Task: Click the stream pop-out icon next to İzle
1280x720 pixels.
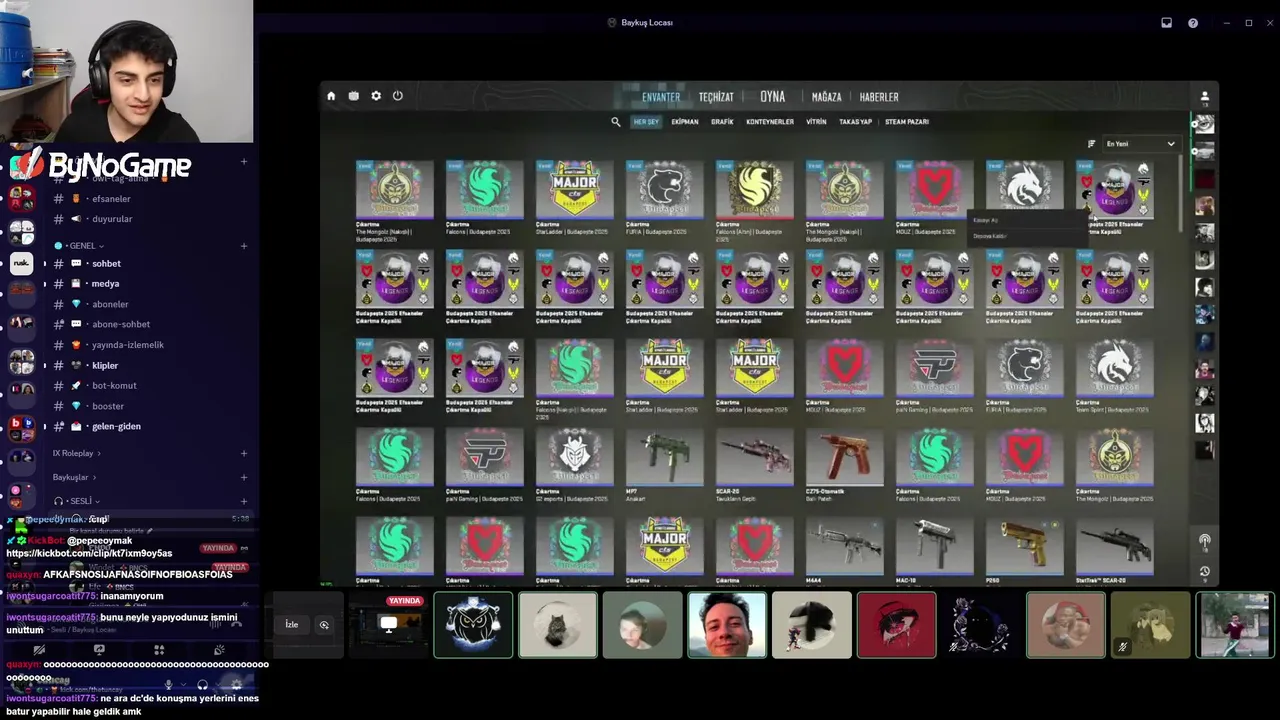Action: tap(324, 625)
